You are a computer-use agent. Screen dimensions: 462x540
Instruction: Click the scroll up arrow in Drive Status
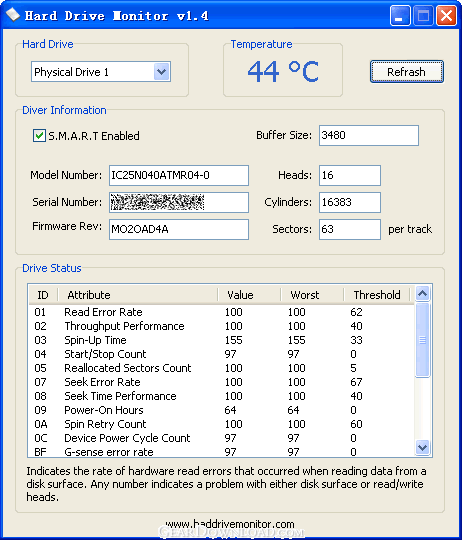(422, 294)
